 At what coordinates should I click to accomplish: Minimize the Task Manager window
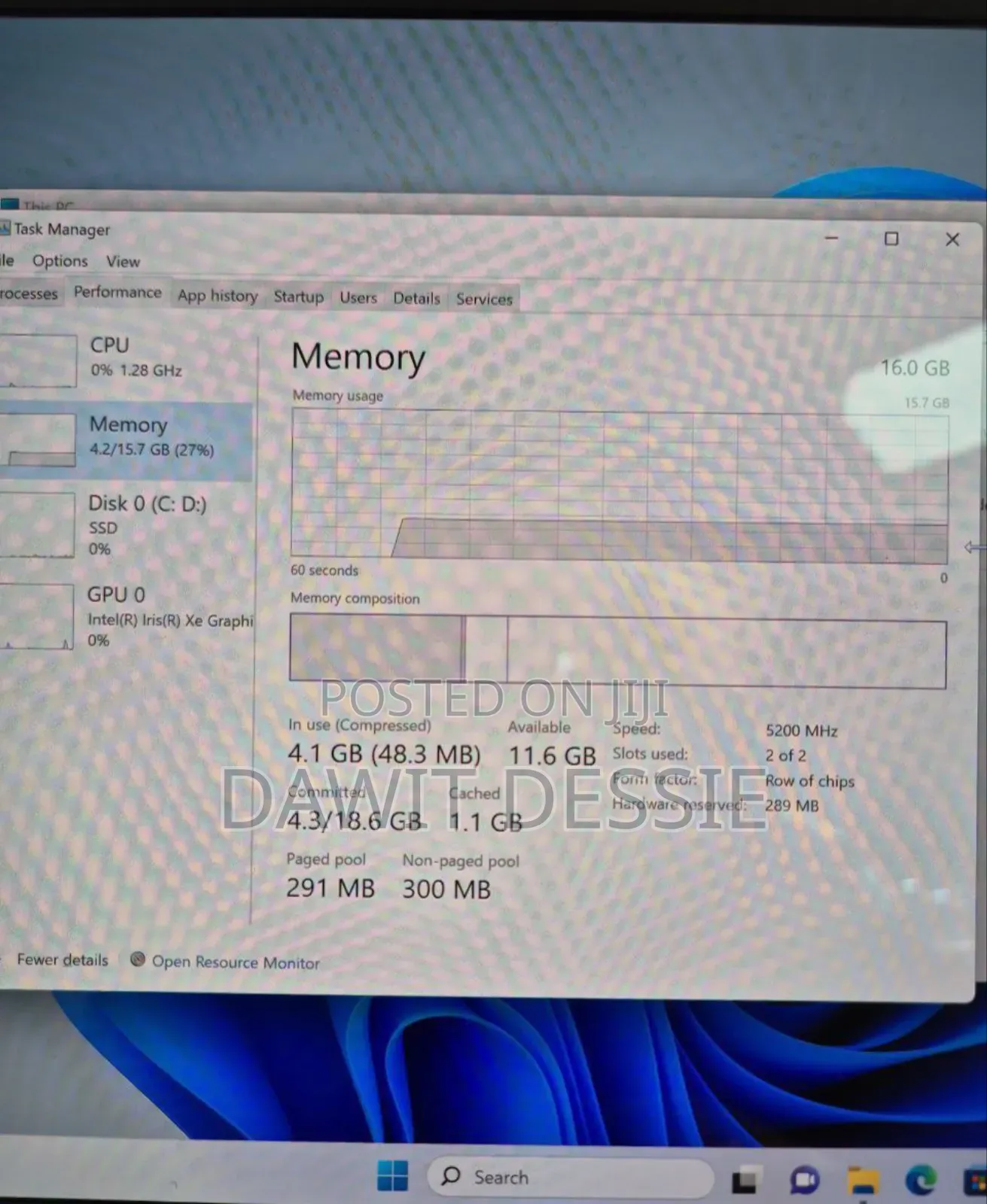831,238
